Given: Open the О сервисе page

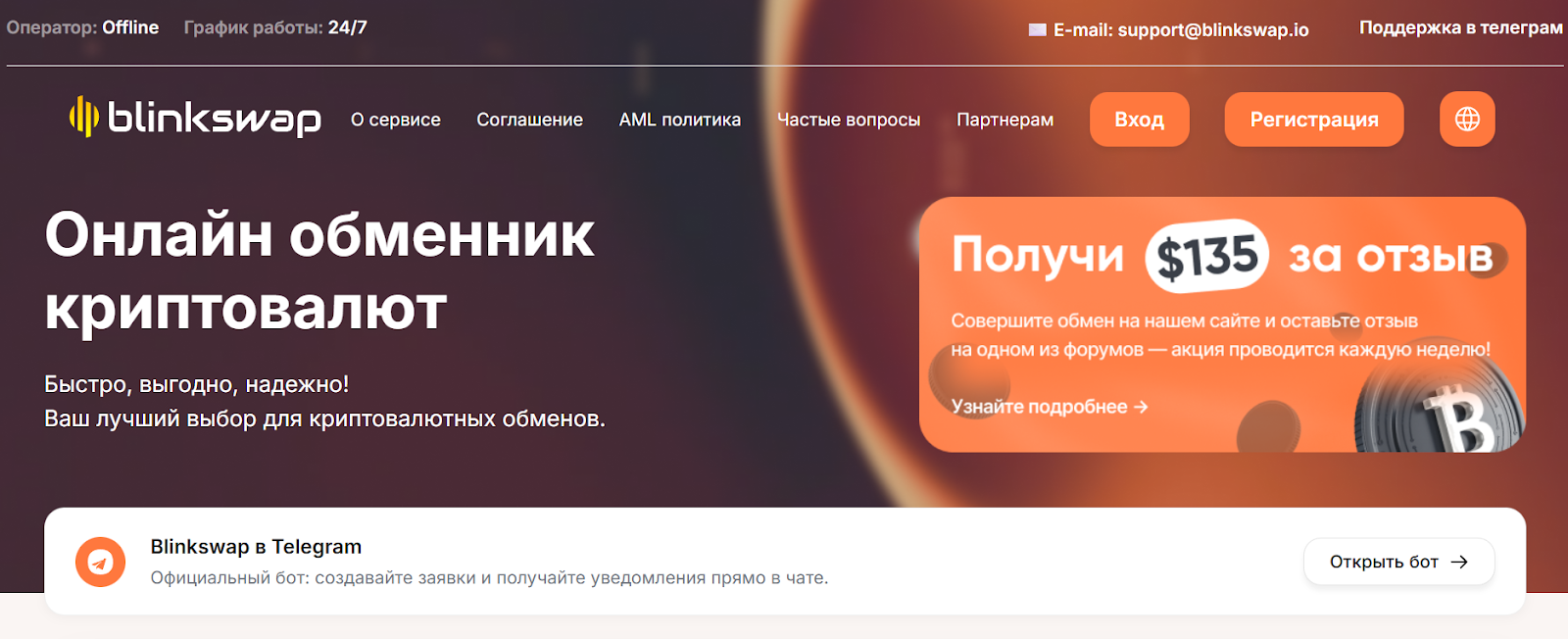Looking at the screenshot, I should (x=396, y=120).
